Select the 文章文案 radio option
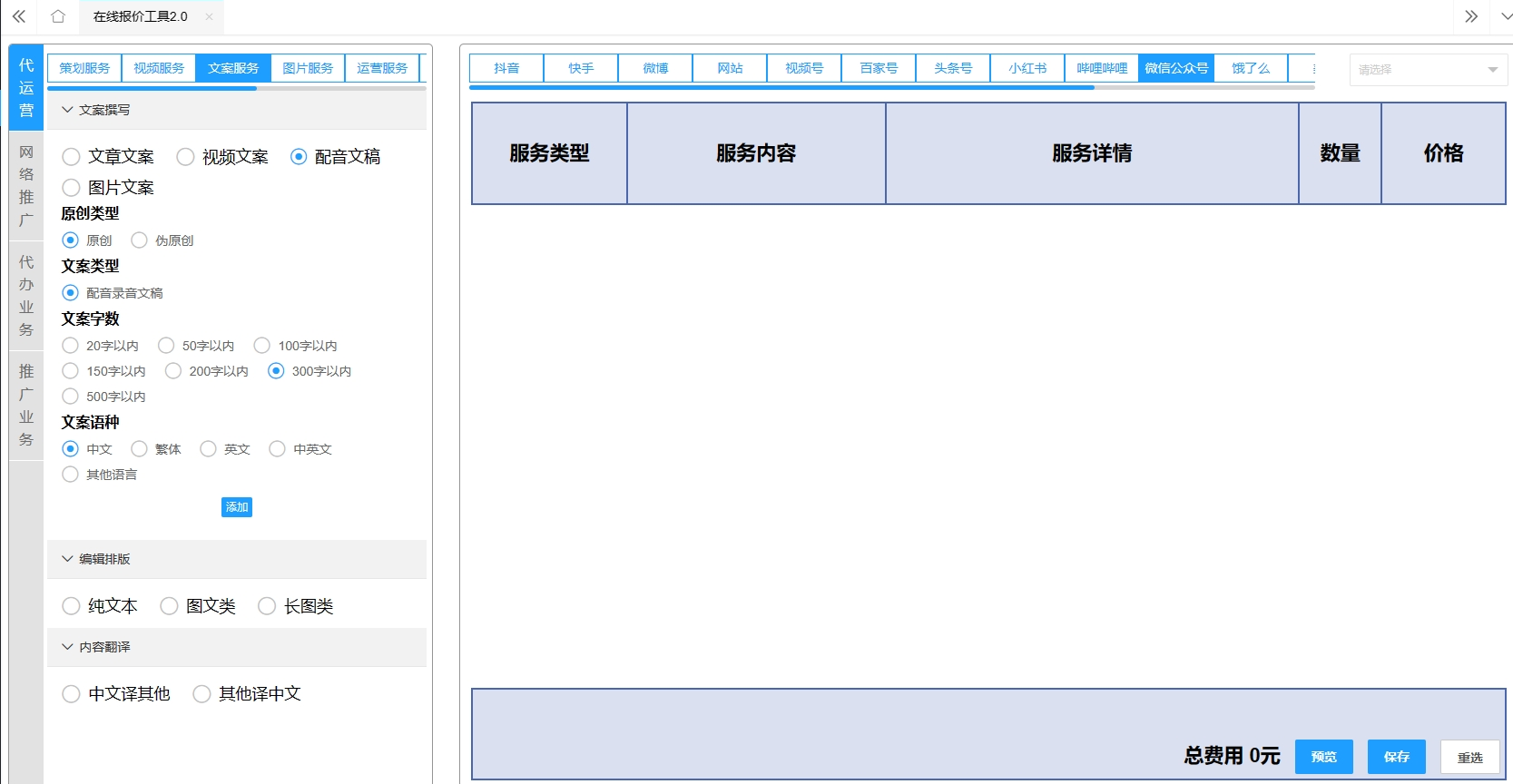 tap(72, 157)
